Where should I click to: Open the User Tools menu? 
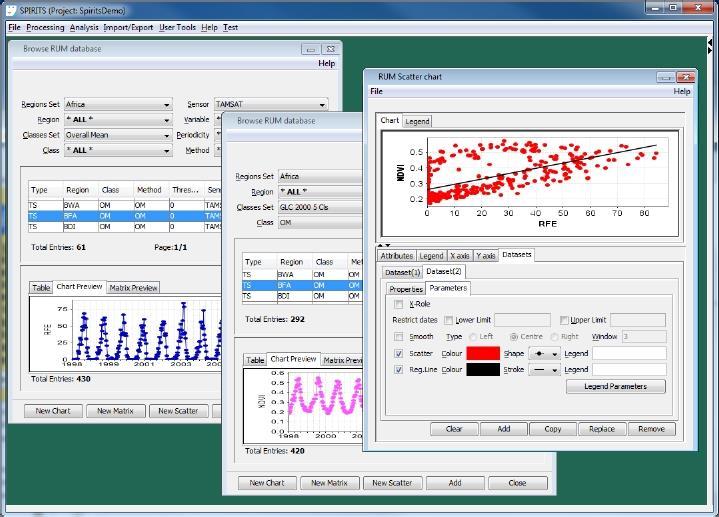(x=177, y=27)
